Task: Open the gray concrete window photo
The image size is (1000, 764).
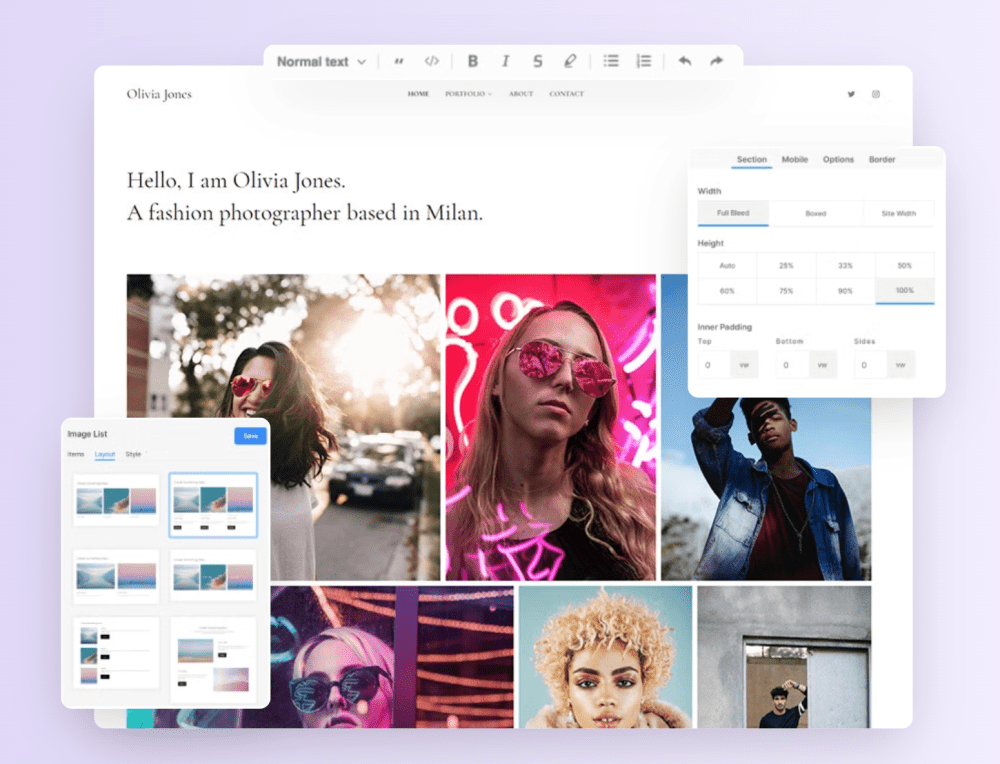Action: (784, 657)
